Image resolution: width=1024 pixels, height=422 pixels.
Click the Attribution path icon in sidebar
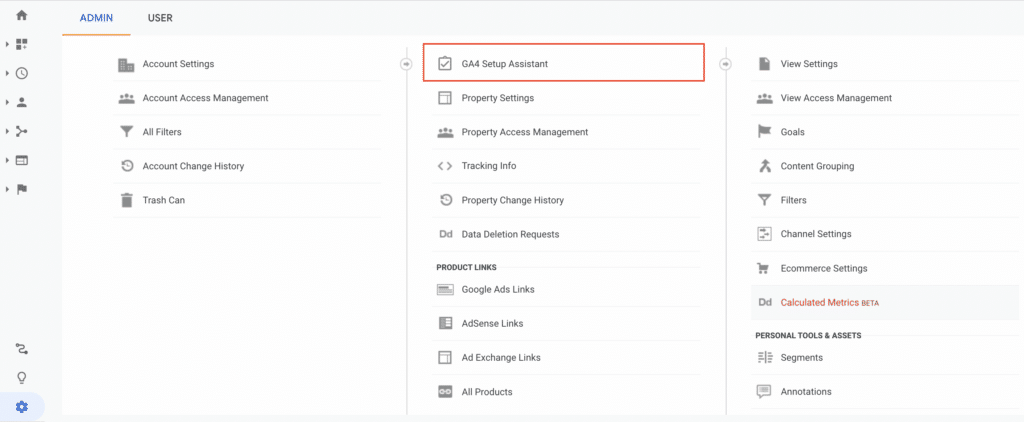pos(22,349)
